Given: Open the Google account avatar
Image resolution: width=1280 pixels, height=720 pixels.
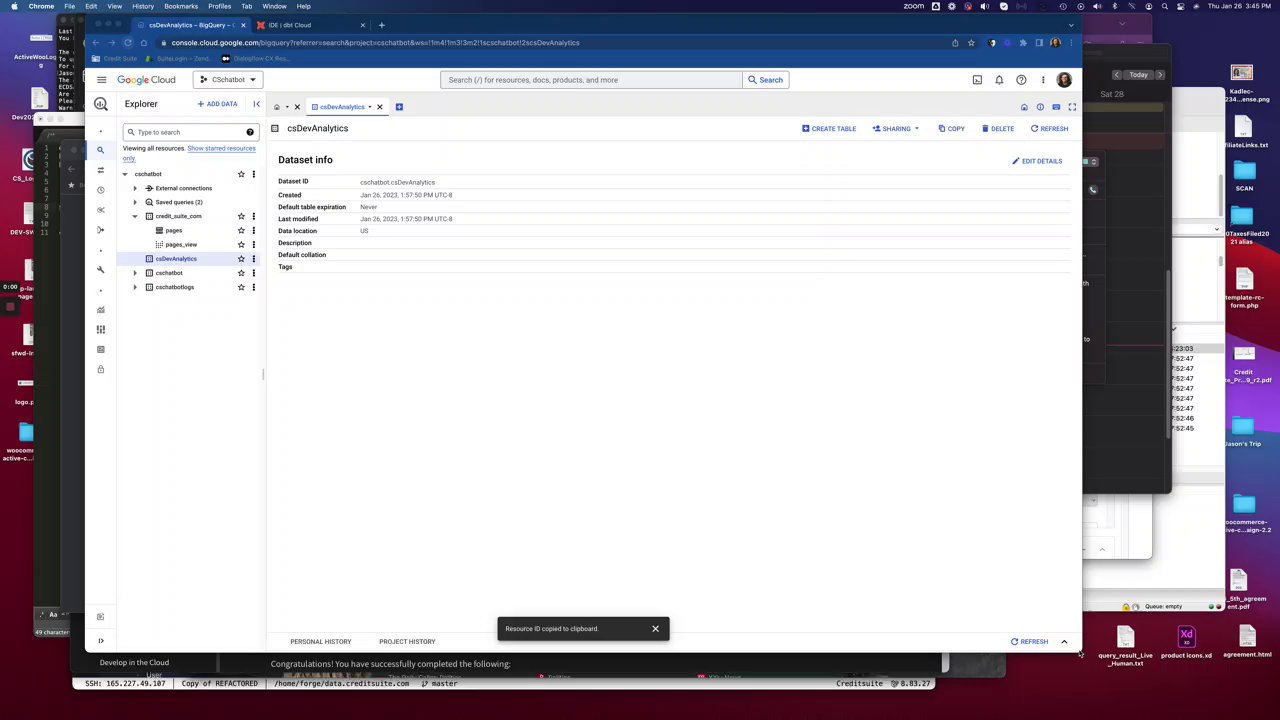Looking at the screenshot, I should point(1064,80).
